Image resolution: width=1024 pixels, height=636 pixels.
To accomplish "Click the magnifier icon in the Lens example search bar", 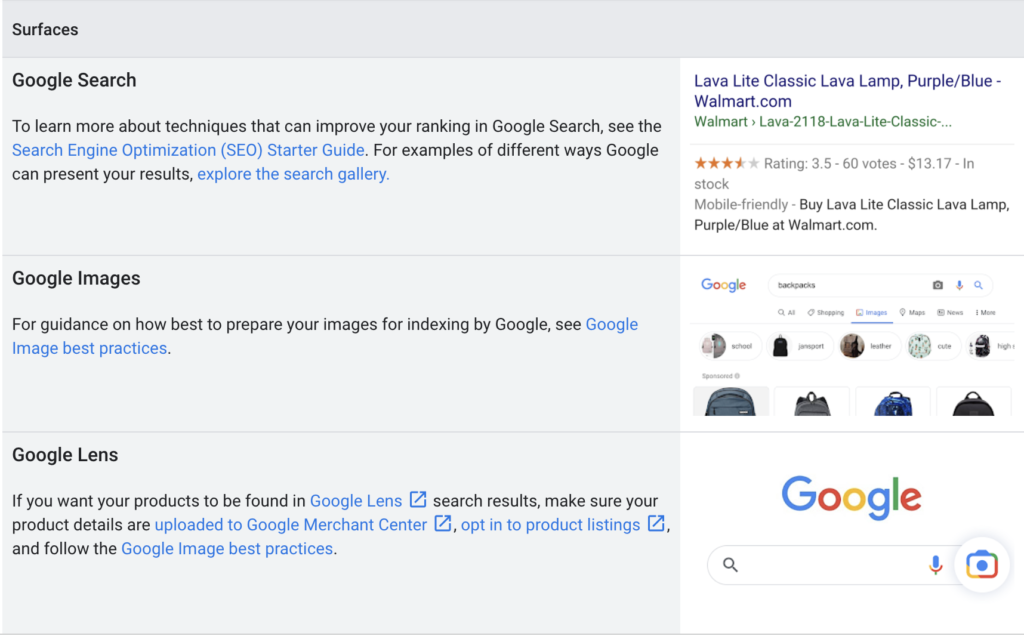I will coord(730,565).
